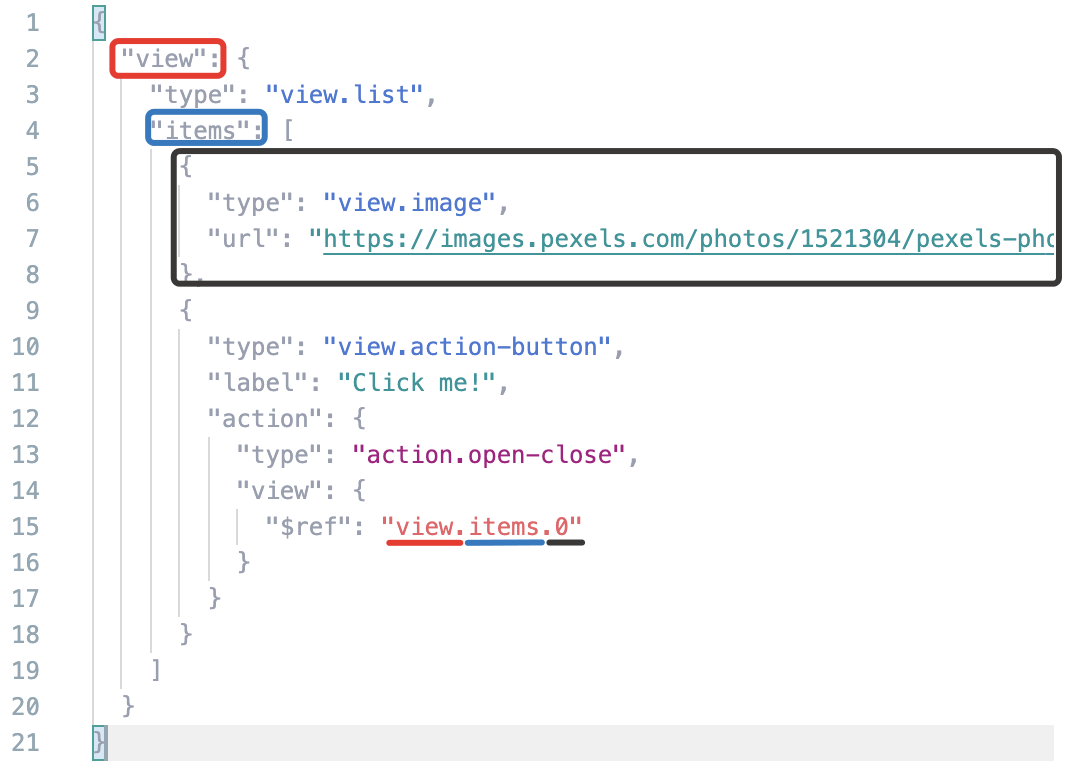This screenshot has width=1065, height=765.
Task: Click the "view.list" string value
Action: click(x=346, y=95)
